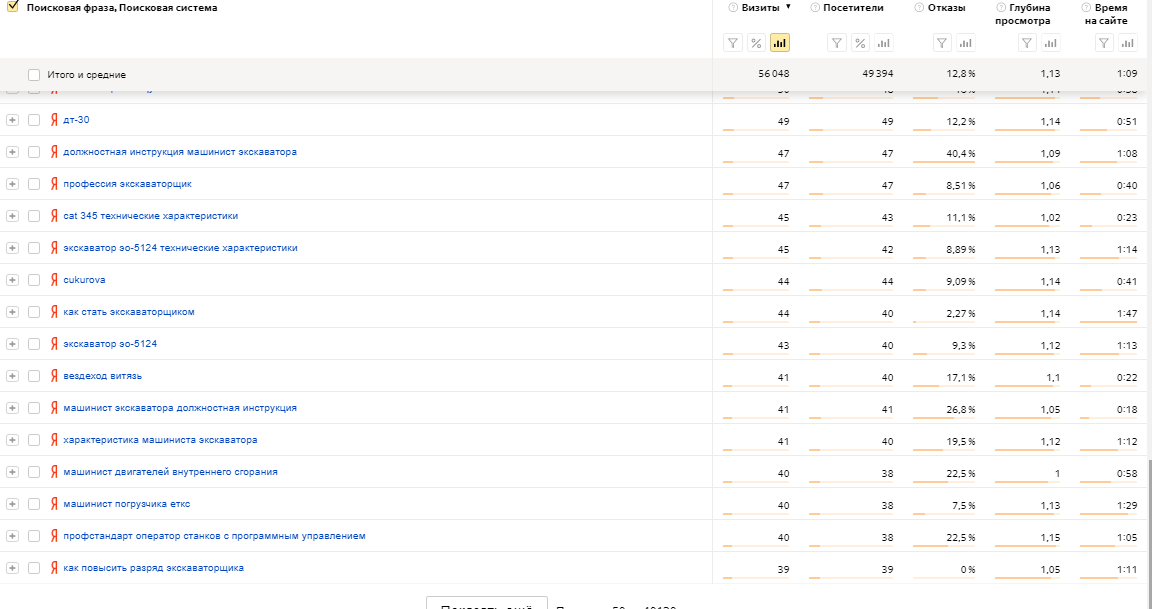Click the chart icon under Глубина просмотра

[x=1050, y=43]
